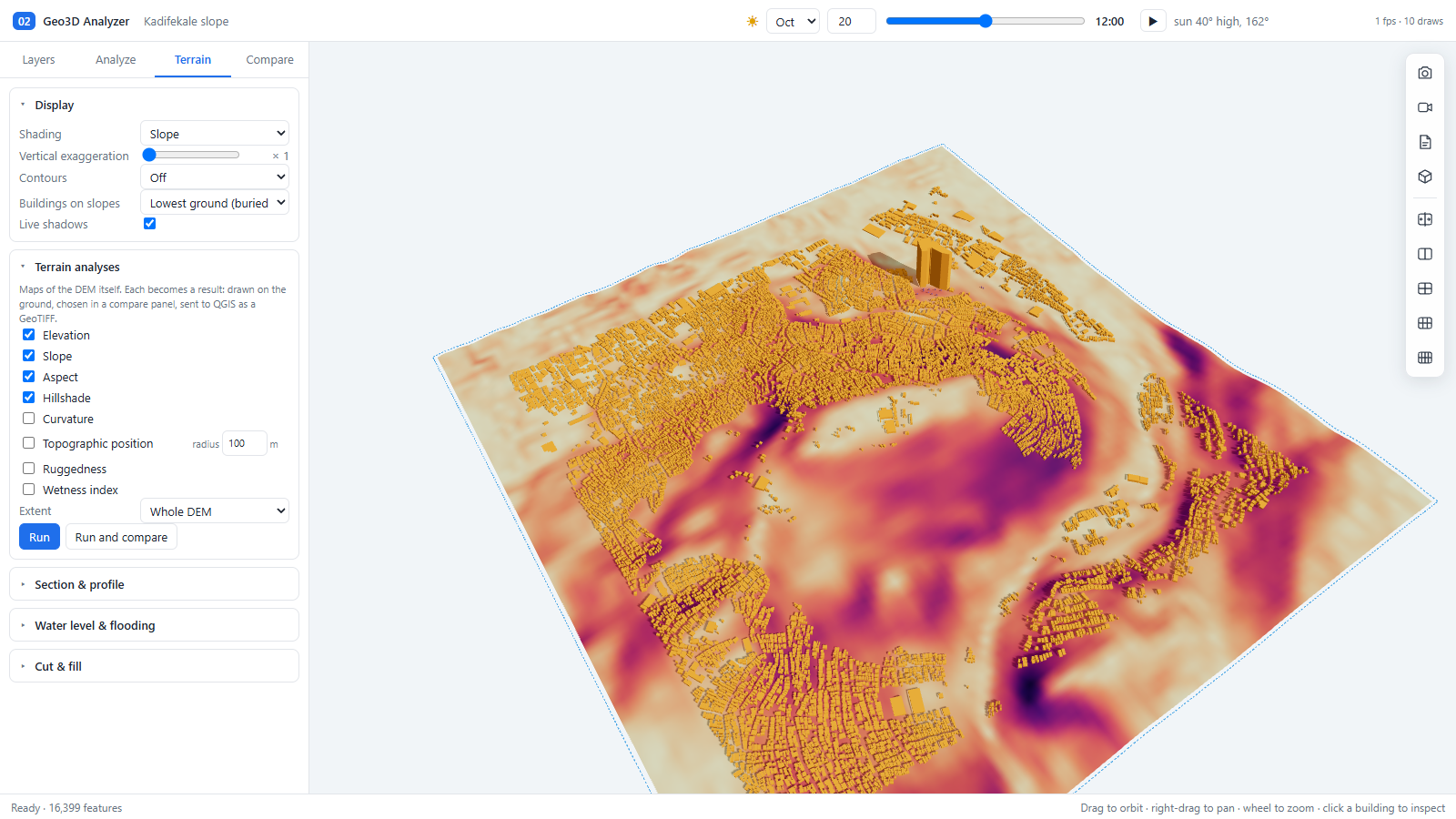
Task: Enable Topographic position analysis
Action: [29, 443]
